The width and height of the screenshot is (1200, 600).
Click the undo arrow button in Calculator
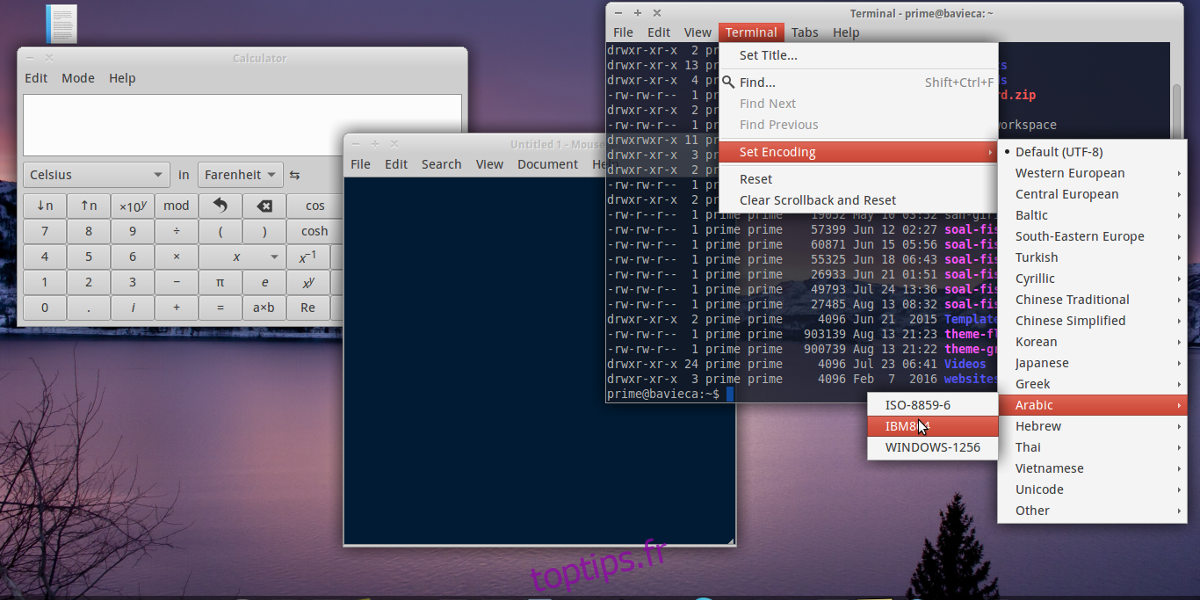coord(220,205)
